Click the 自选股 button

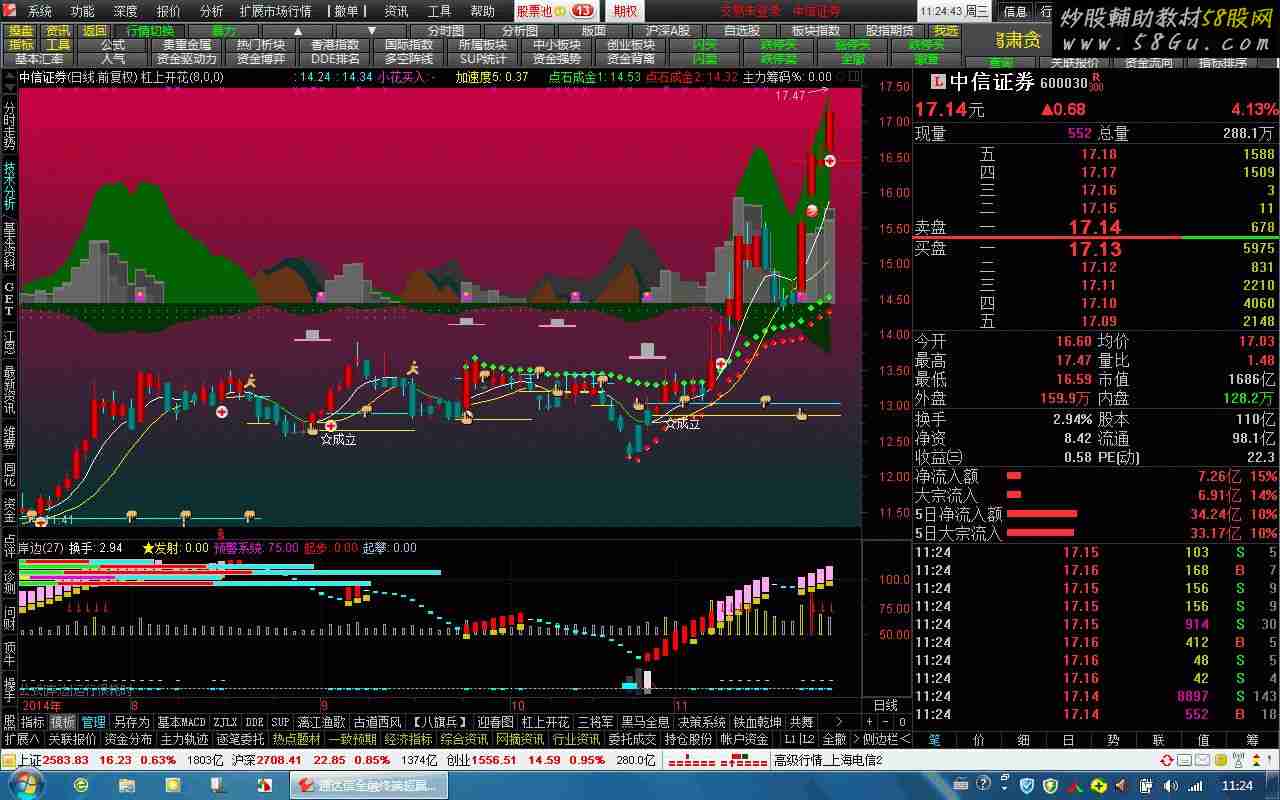tap(742, 31)
